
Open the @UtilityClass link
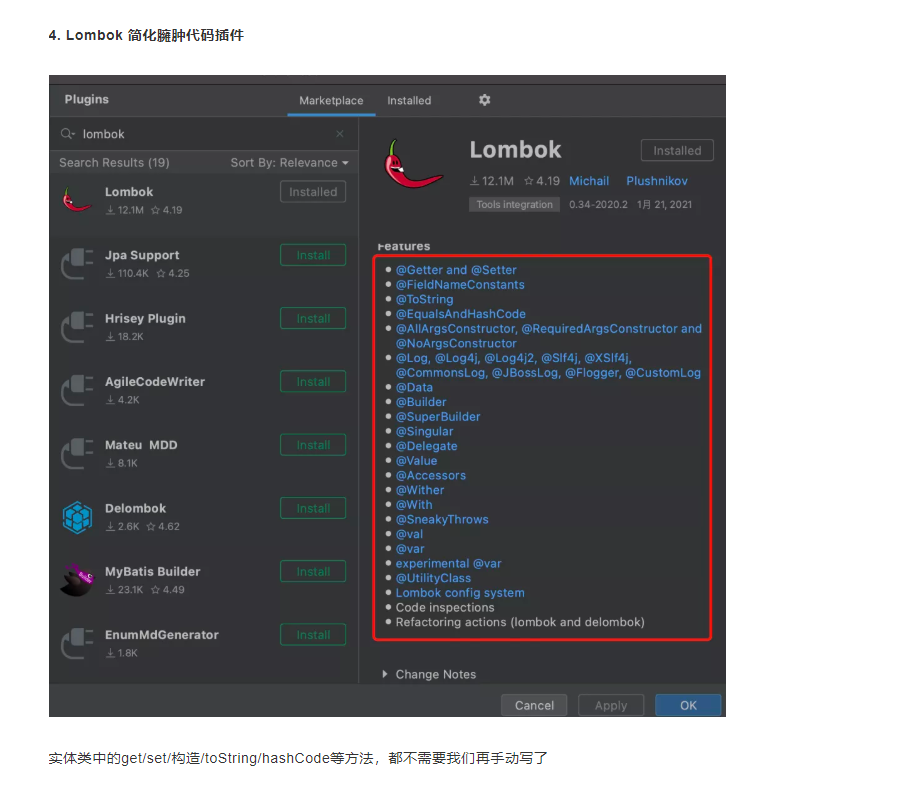coord(433,578)
